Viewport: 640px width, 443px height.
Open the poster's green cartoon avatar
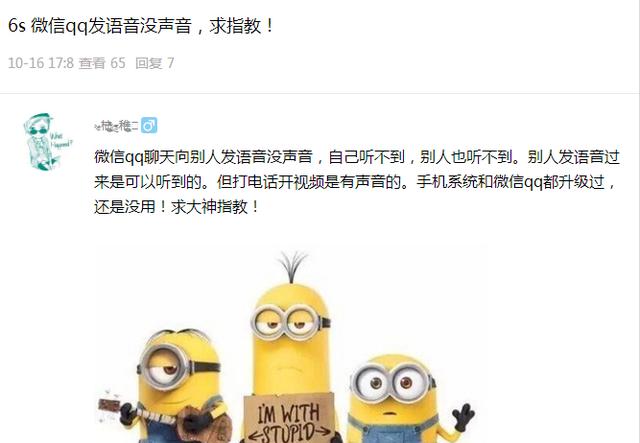(47, 142)
